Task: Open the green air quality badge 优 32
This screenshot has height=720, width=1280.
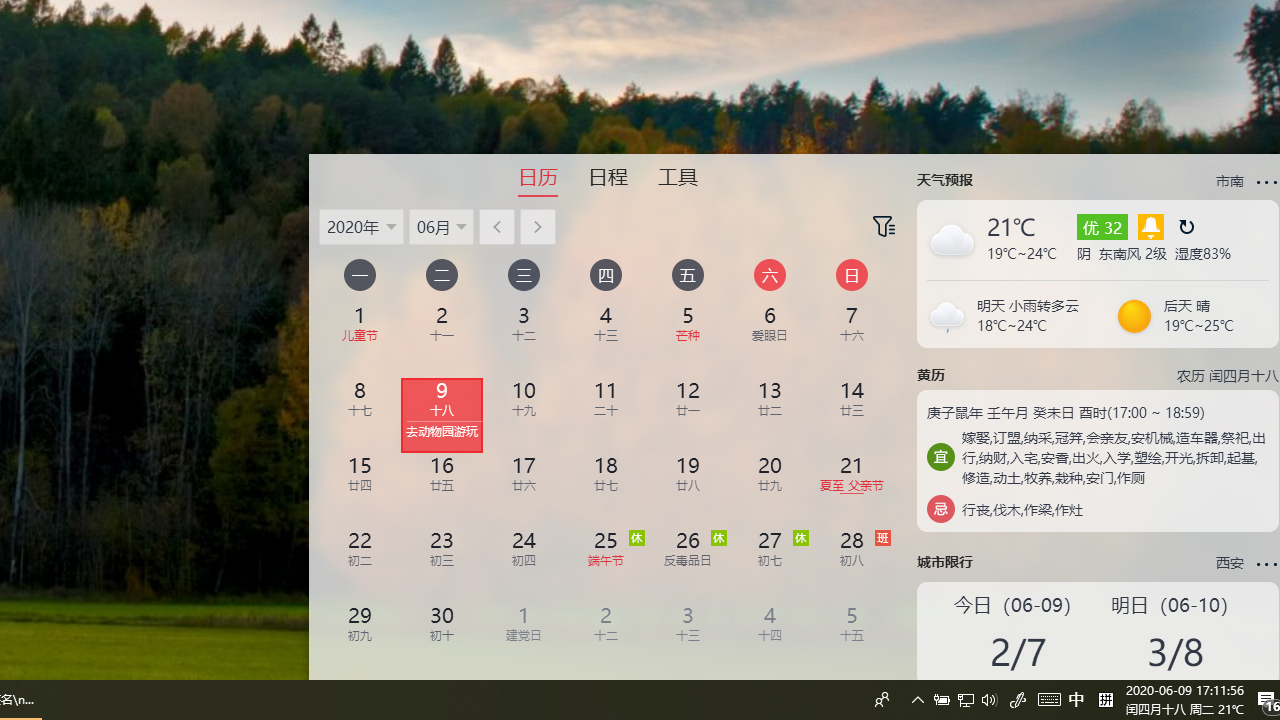Action: point(1102,227)
